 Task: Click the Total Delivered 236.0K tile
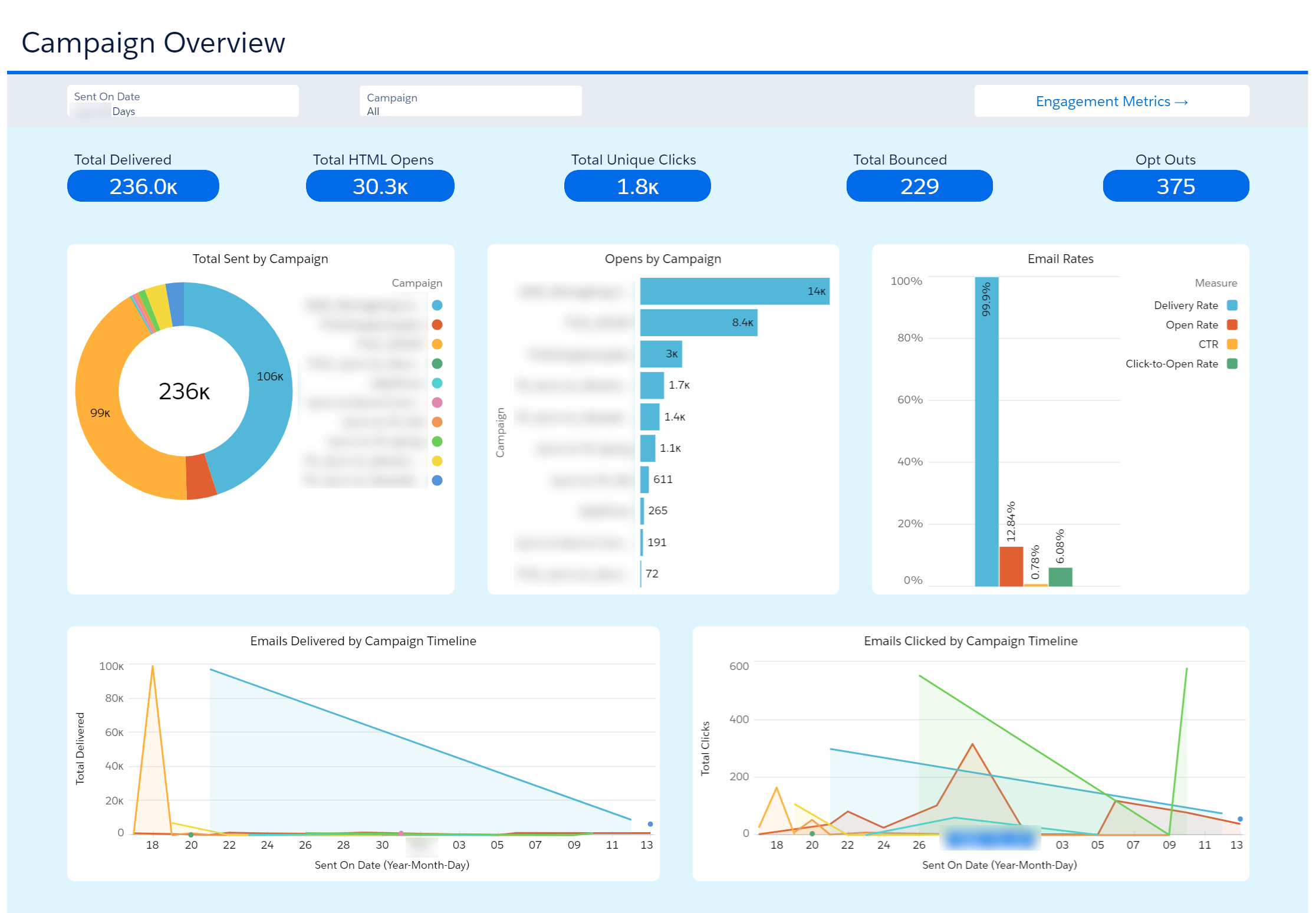(x=143, y=186)
